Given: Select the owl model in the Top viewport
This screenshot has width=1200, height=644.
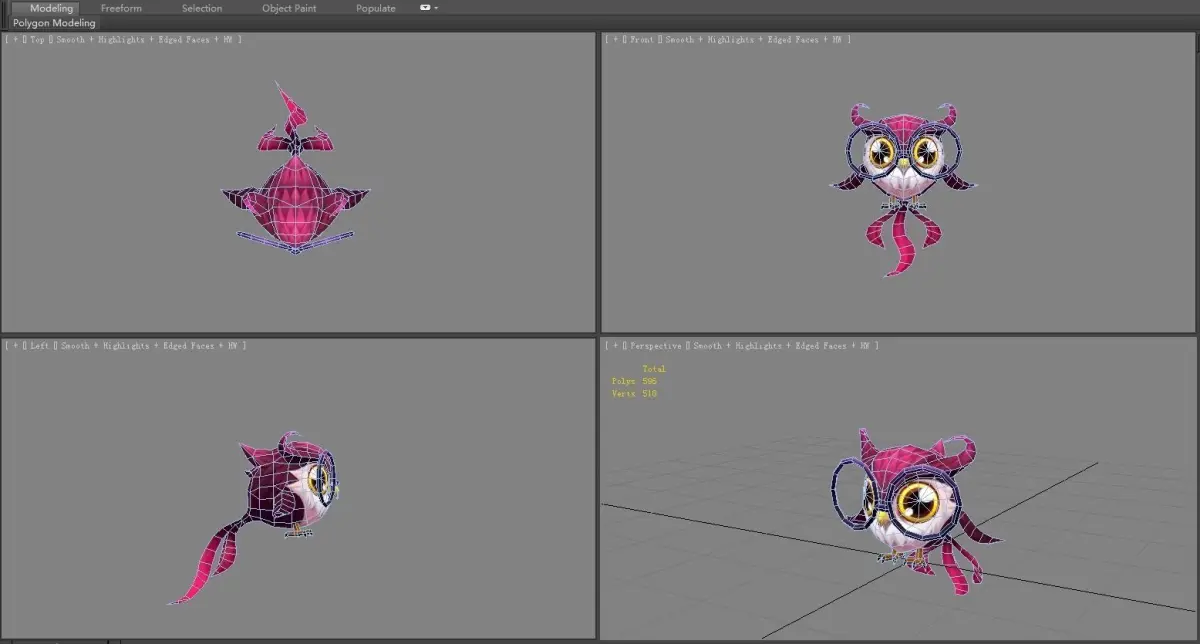Looking at the screenshot, I should click(x=296, y=195).
